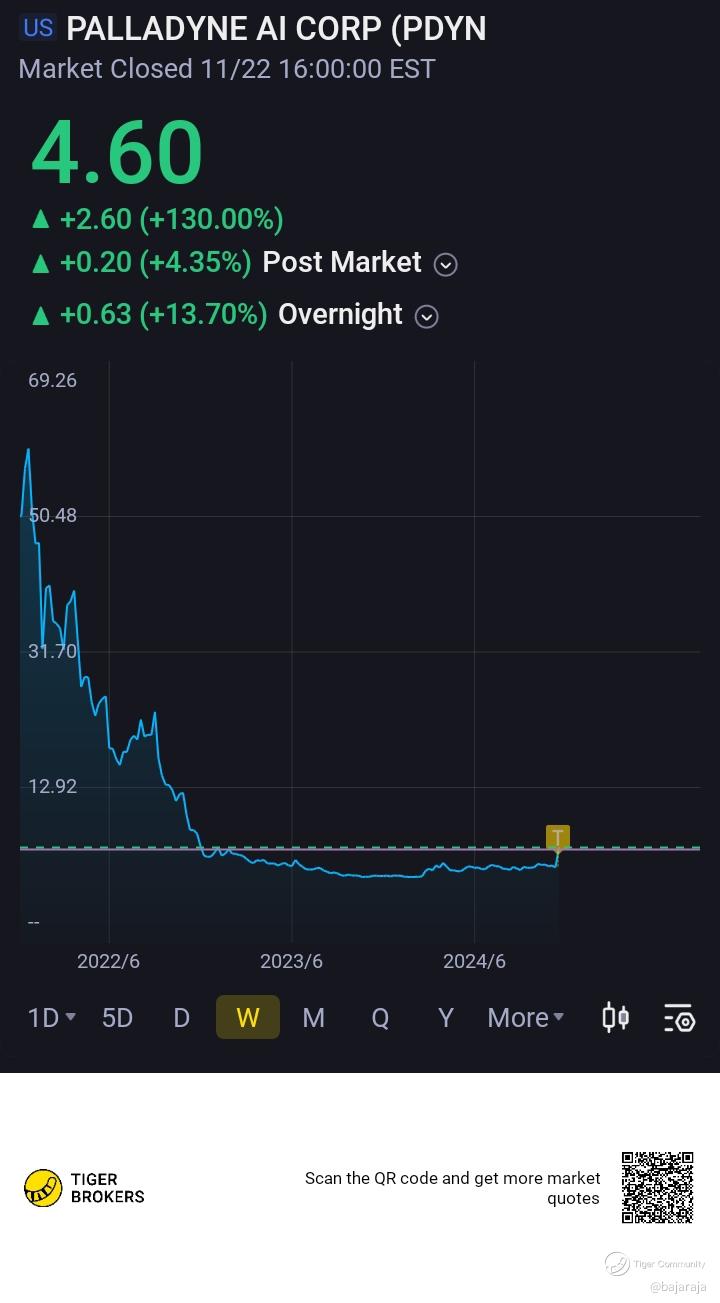Tap the Market Closed timestamp text
Screen dimensions: 720x1303
pos(227,69)
